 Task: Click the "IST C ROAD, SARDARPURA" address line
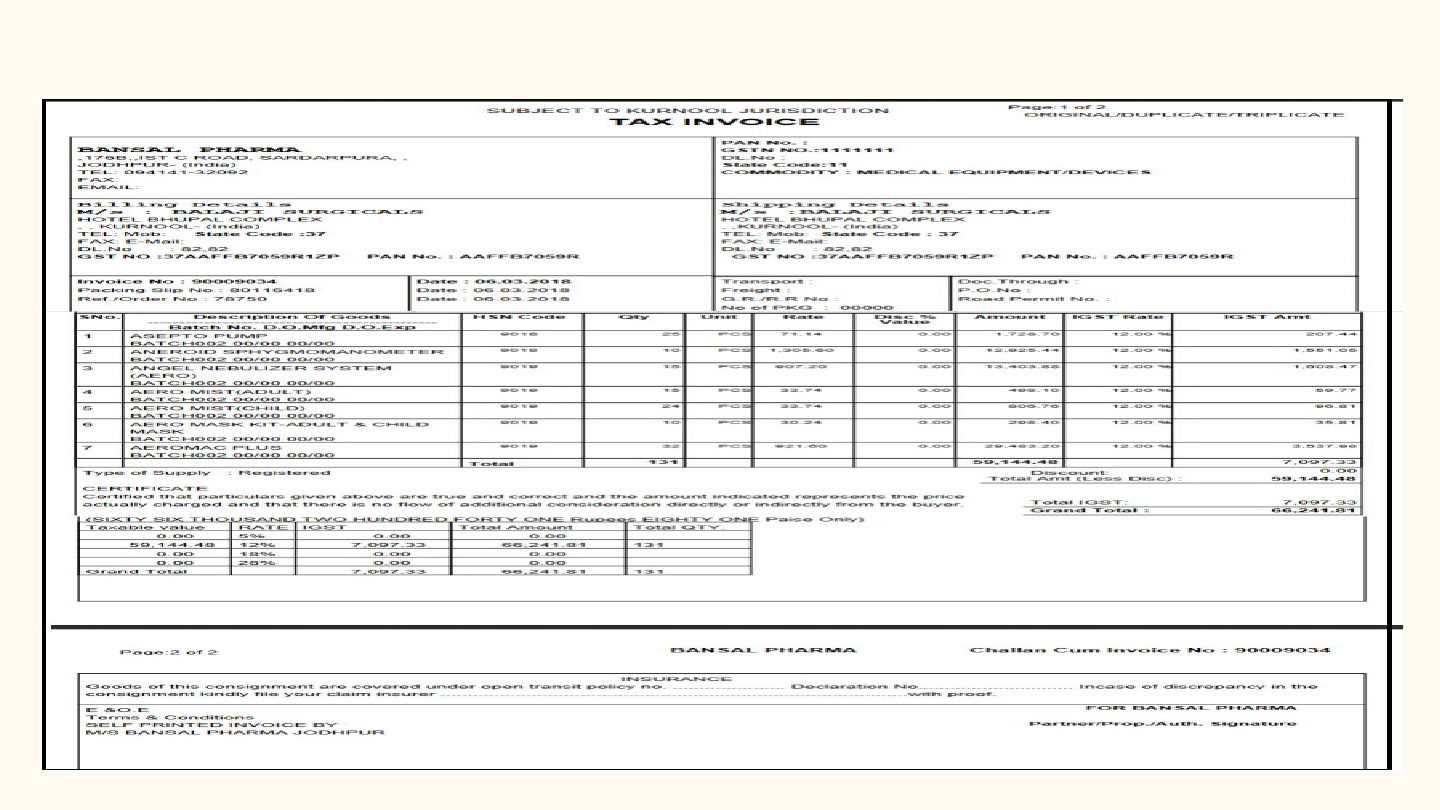[243, 157]
